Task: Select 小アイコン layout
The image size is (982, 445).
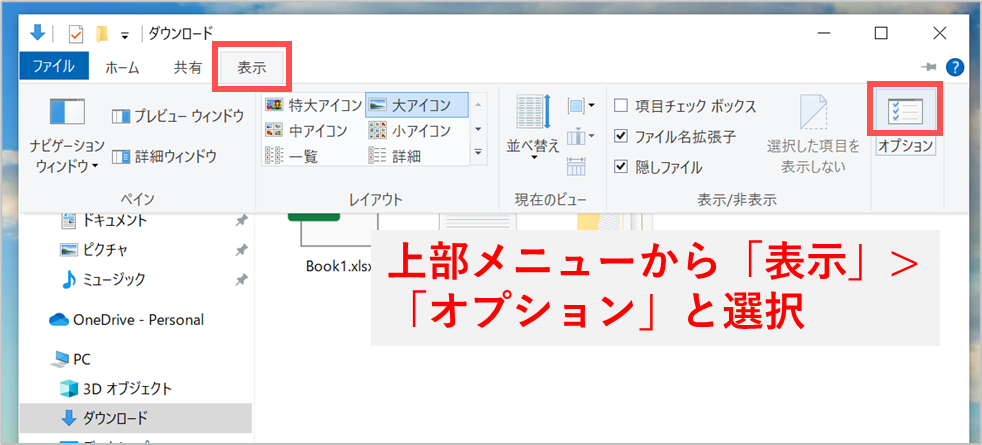Action: tap(410, 130)
